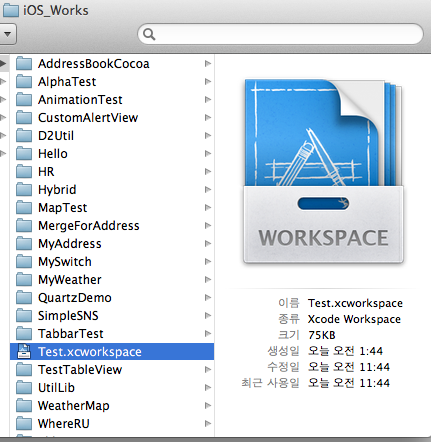Click the Test.xcworkspace name in preview info
The width and height of the screenshot is (431, 442).
[x=355, y=303]
